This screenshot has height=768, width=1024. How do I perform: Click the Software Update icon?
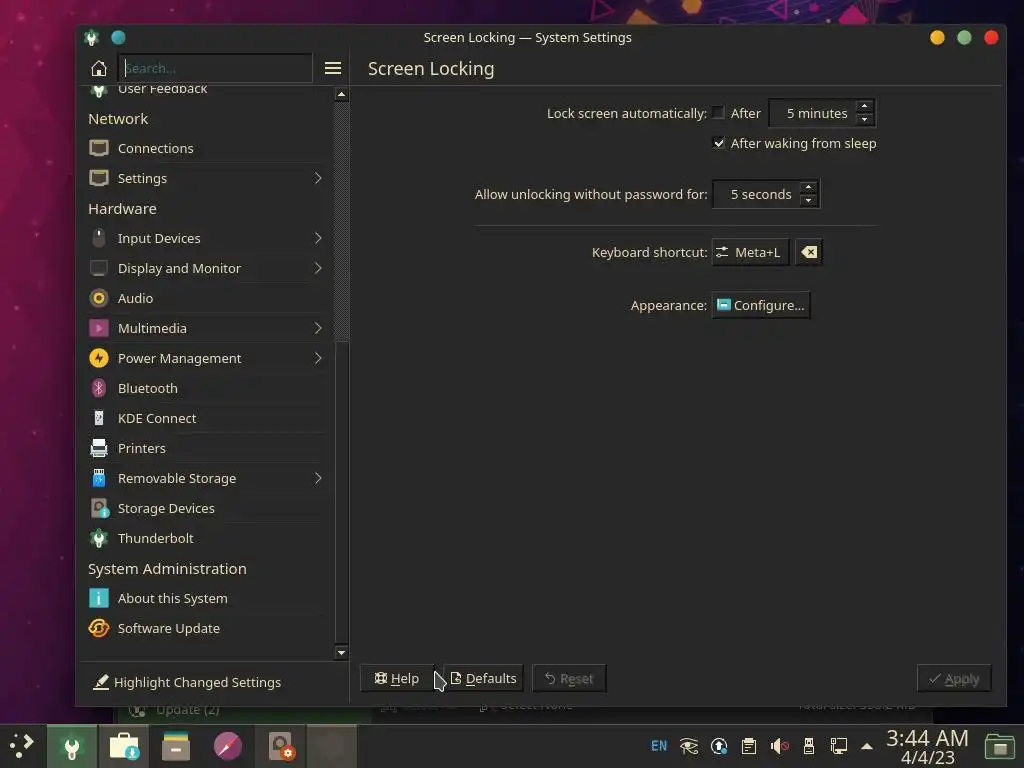pyautogui.click(x=99, y=628)
